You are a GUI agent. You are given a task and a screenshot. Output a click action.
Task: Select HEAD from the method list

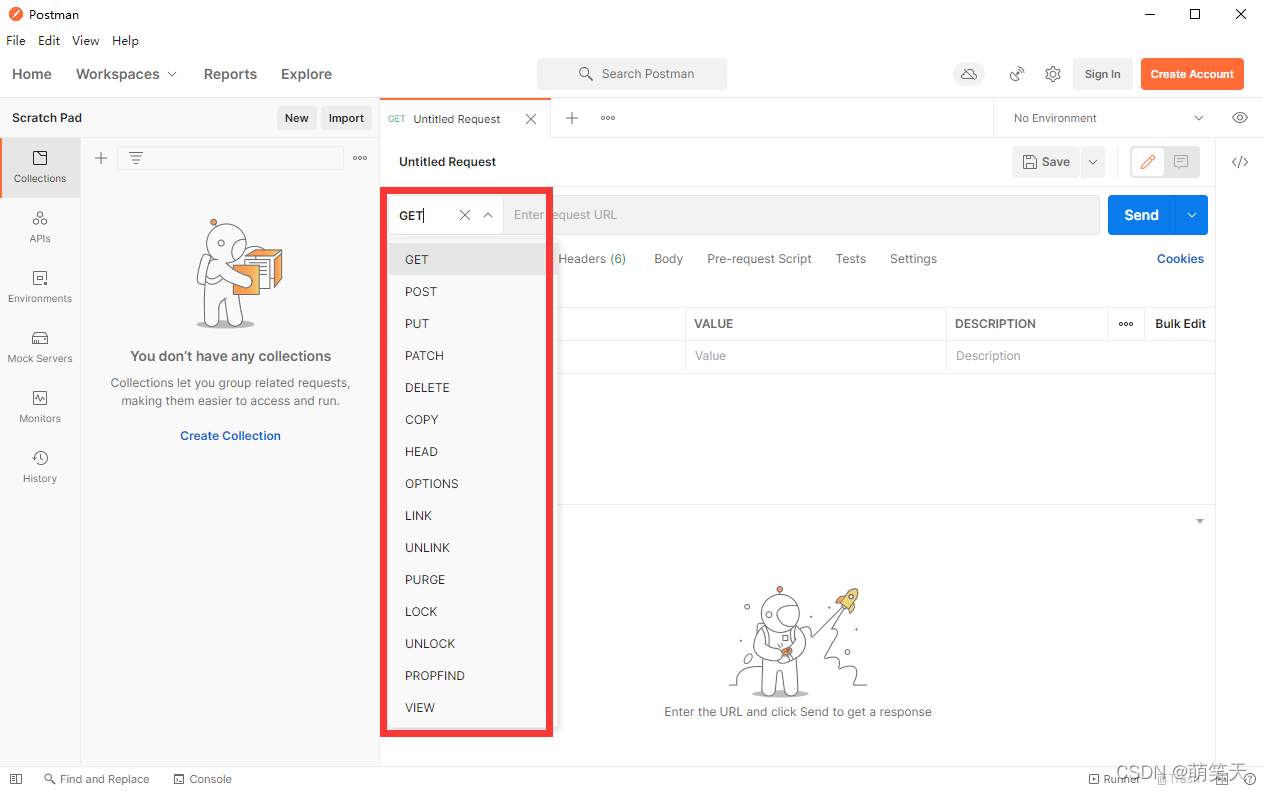pyautogui.click(x=467, y=452)
